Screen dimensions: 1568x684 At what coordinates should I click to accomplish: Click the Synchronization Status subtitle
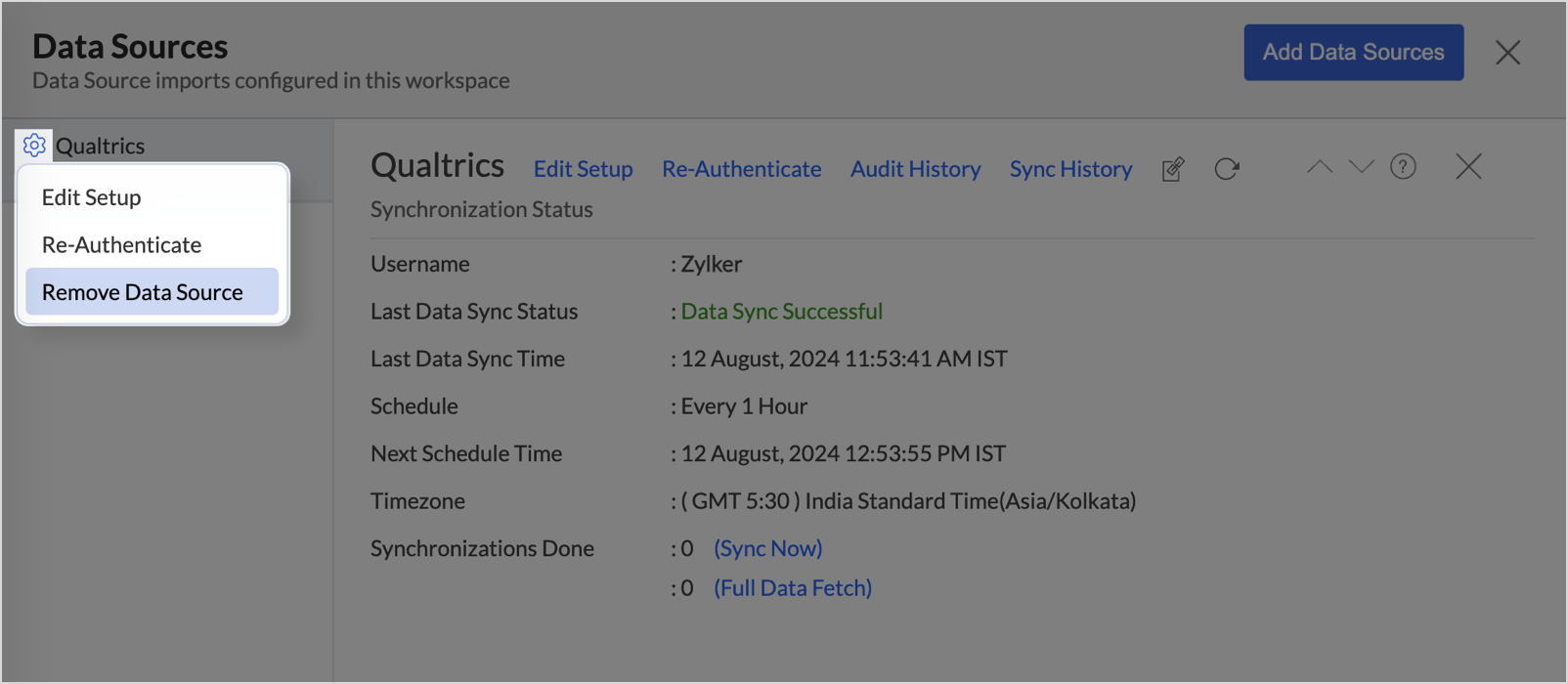point(482,209)
